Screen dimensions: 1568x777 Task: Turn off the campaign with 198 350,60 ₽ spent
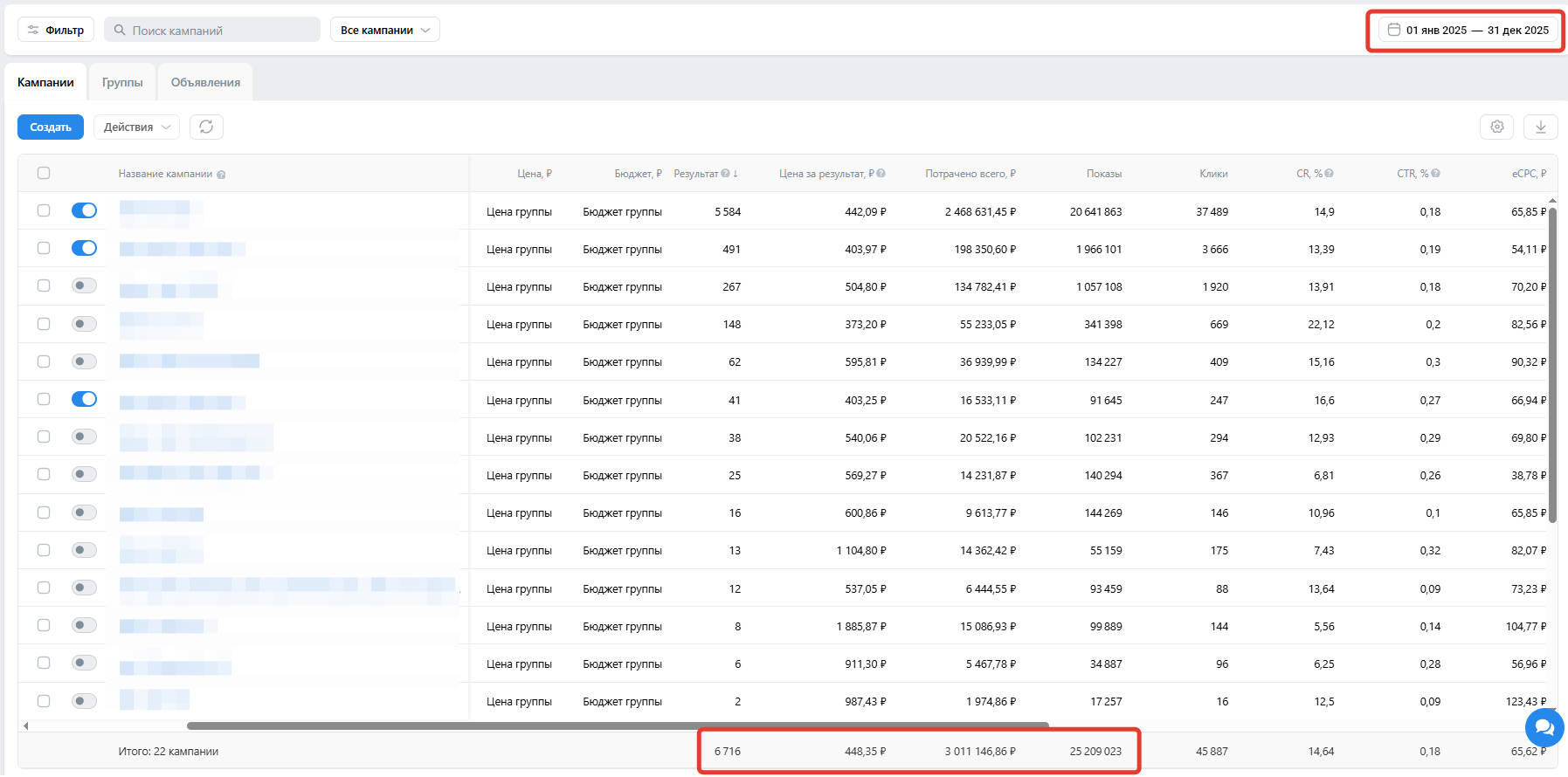click(x=84, y=248)
